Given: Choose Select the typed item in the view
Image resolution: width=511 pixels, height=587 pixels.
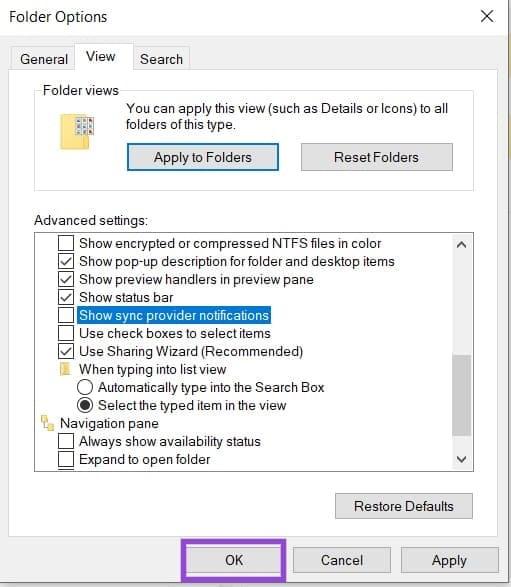Looking at the screenshot, I should 85,405.
